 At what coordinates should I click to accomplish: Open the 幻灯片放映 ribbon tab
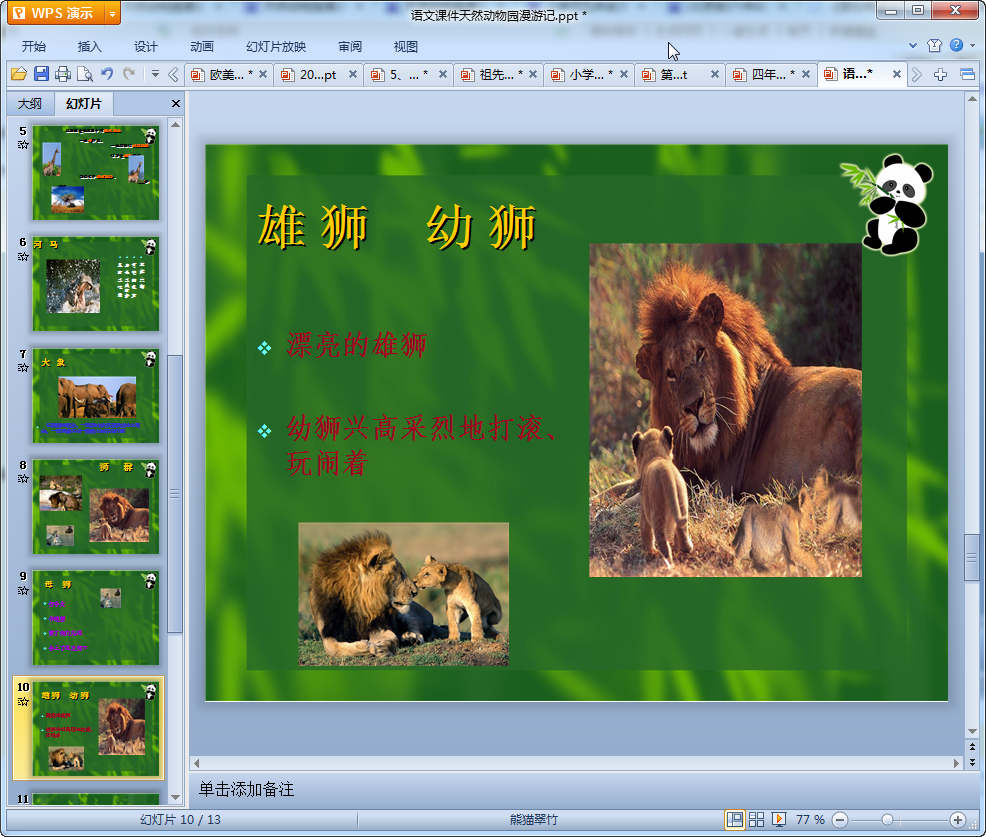pos(276,47)
